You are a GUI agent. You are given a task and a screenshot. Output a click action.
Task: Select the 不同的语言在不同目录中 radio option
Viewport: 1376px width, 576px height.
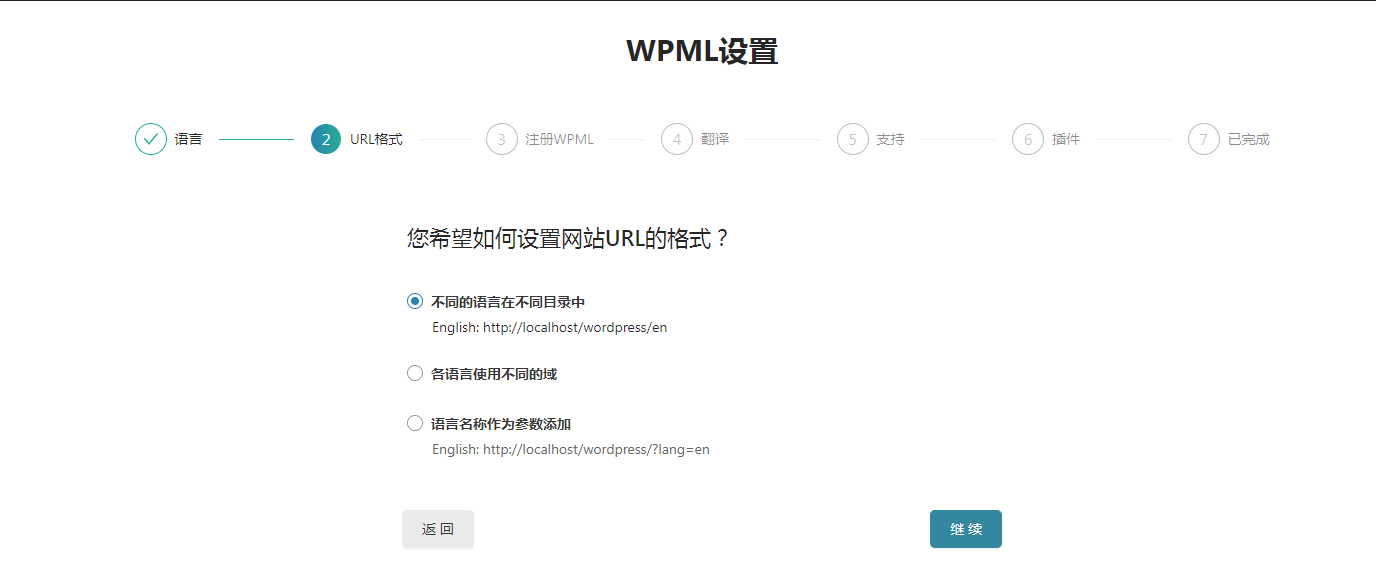pyautogui.click(x=415, y=301)
